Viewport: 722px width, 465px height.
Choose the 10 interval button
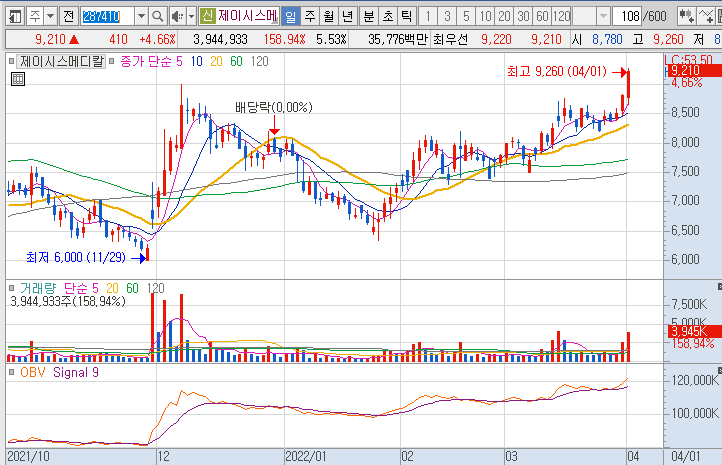(x=485, y=17)
